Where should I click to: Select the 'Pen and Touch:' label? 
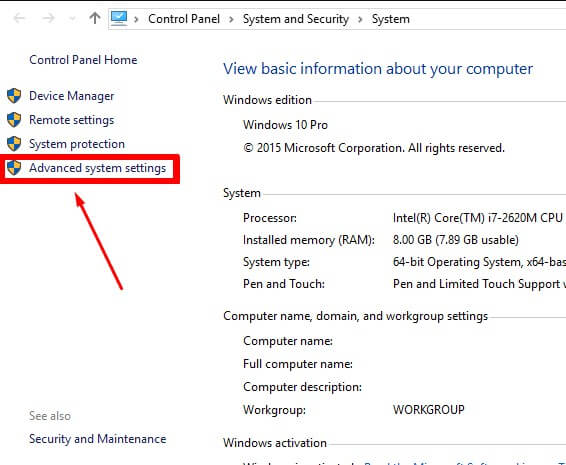click(284, 284)
